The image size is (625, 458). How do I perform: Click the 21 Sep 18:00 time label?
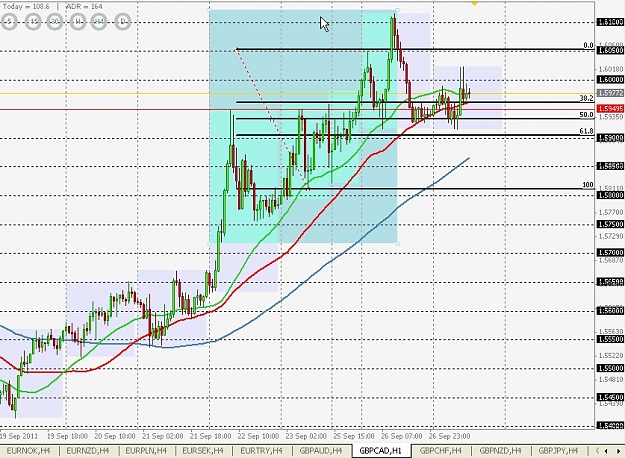pyautogui.click(x=210, y=436)
